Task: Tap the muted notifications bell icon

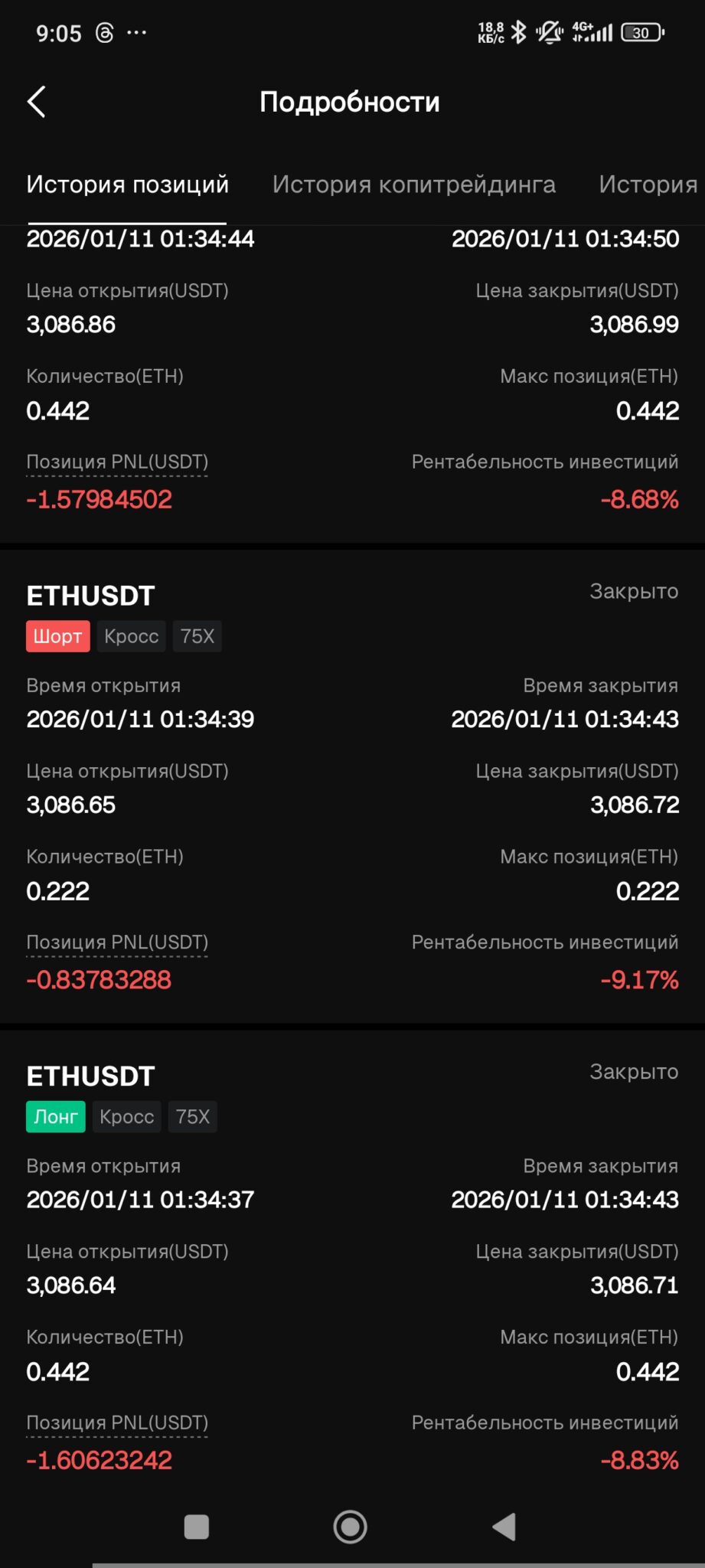Action: coord(549,32)
